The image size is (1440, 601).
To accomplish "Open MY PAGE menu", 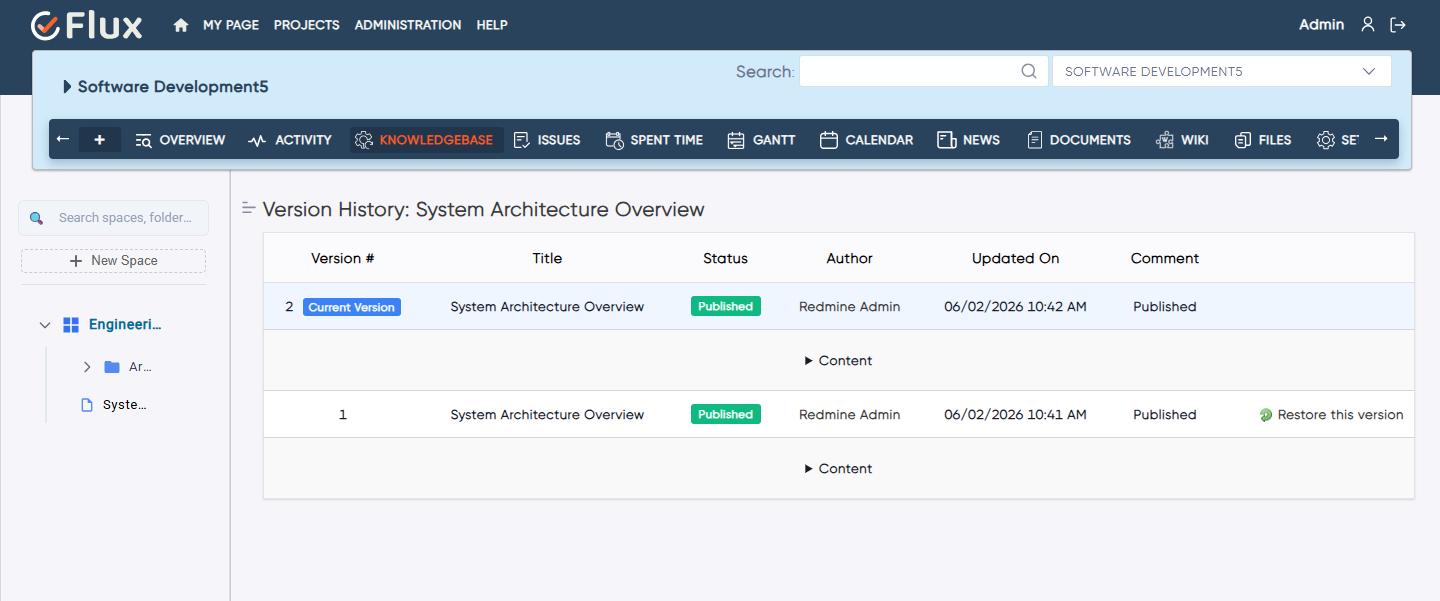I will (x=231, y=25).
